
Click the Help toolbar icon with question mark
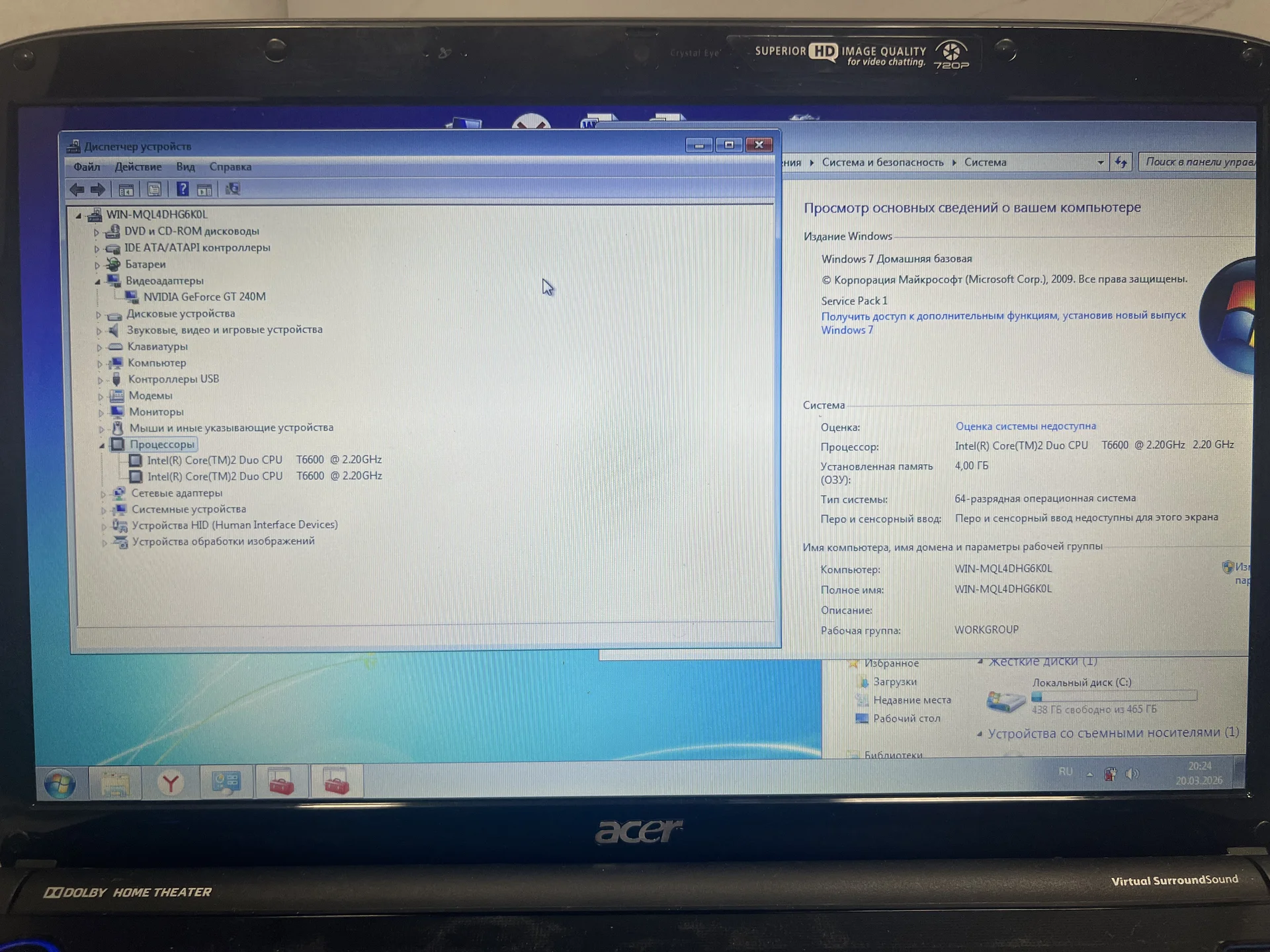pyautogui.click(x=183, y=190)
